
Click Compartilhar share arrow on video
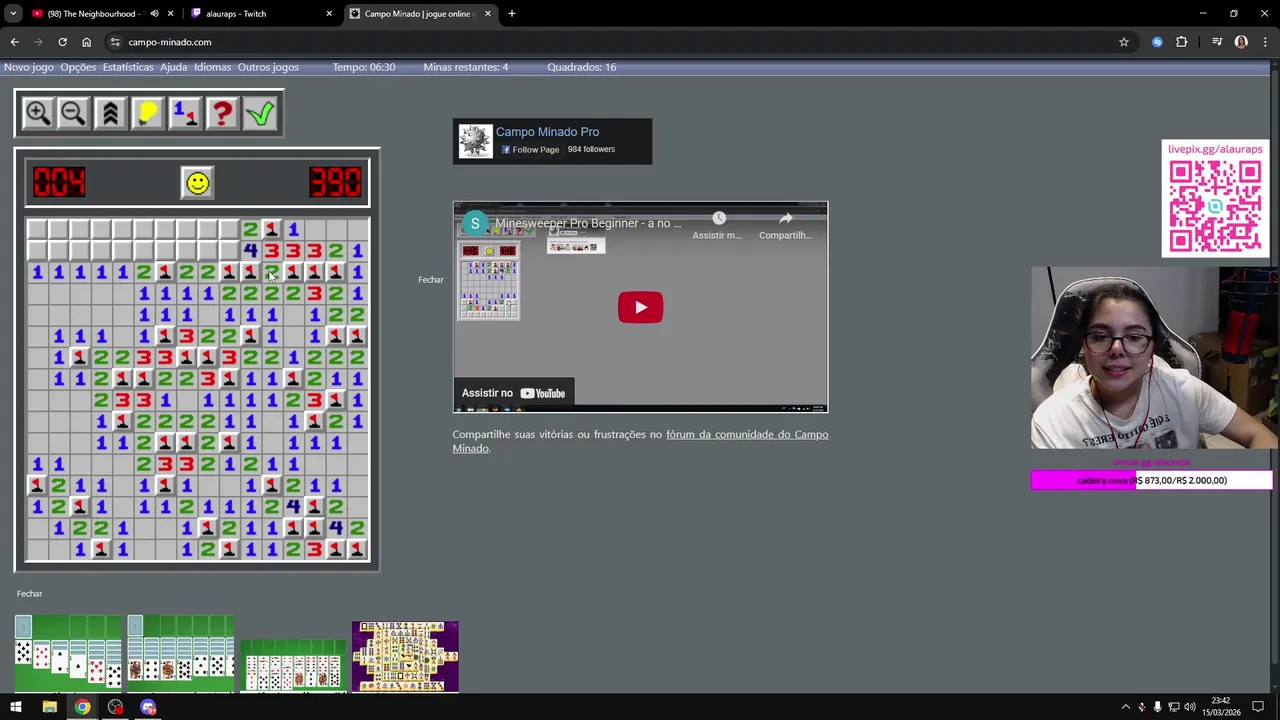(785, 226)
